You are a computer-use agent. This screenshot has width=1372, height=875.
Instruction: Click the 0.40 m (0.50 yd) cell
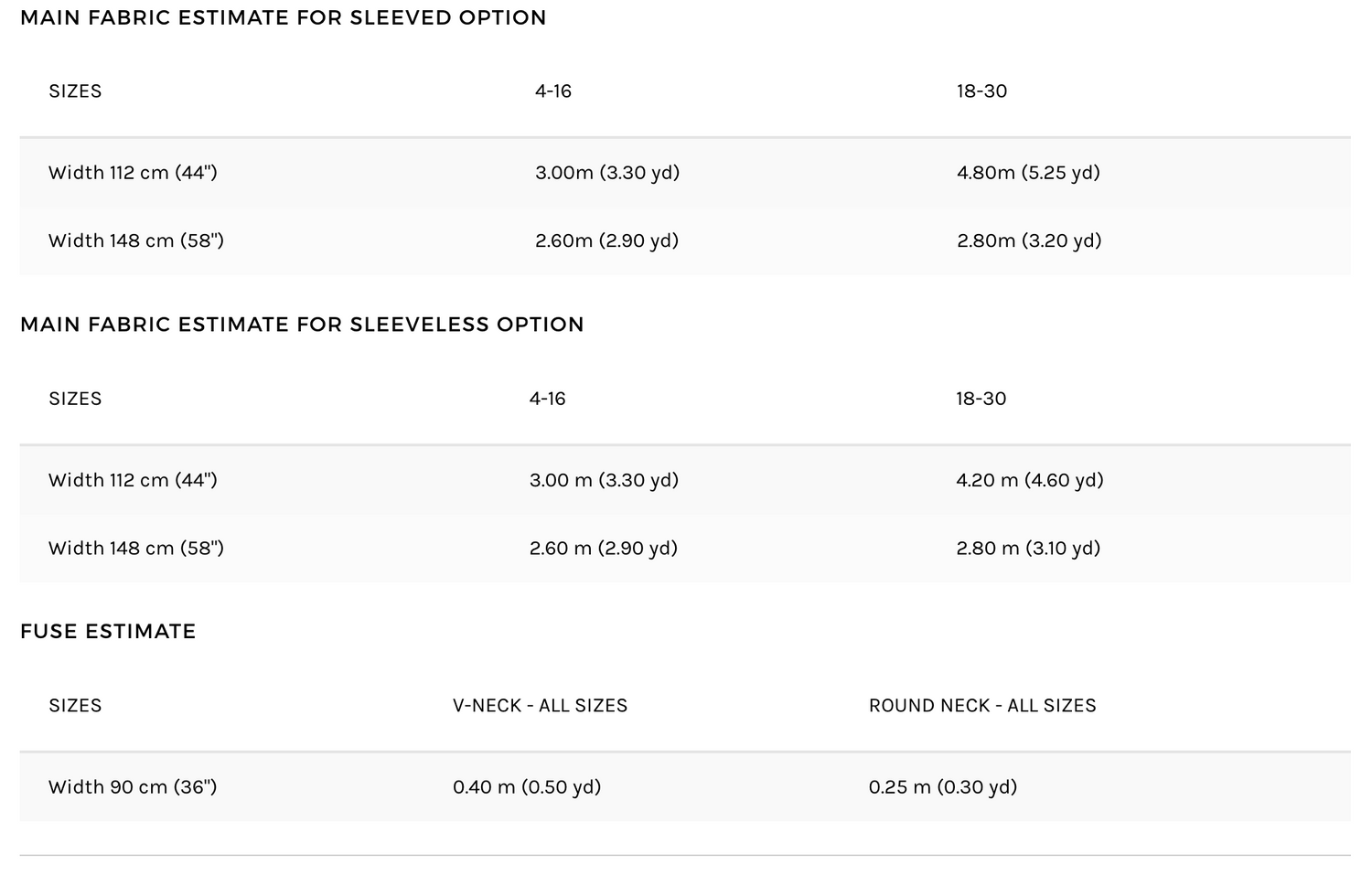pos(527,787)
